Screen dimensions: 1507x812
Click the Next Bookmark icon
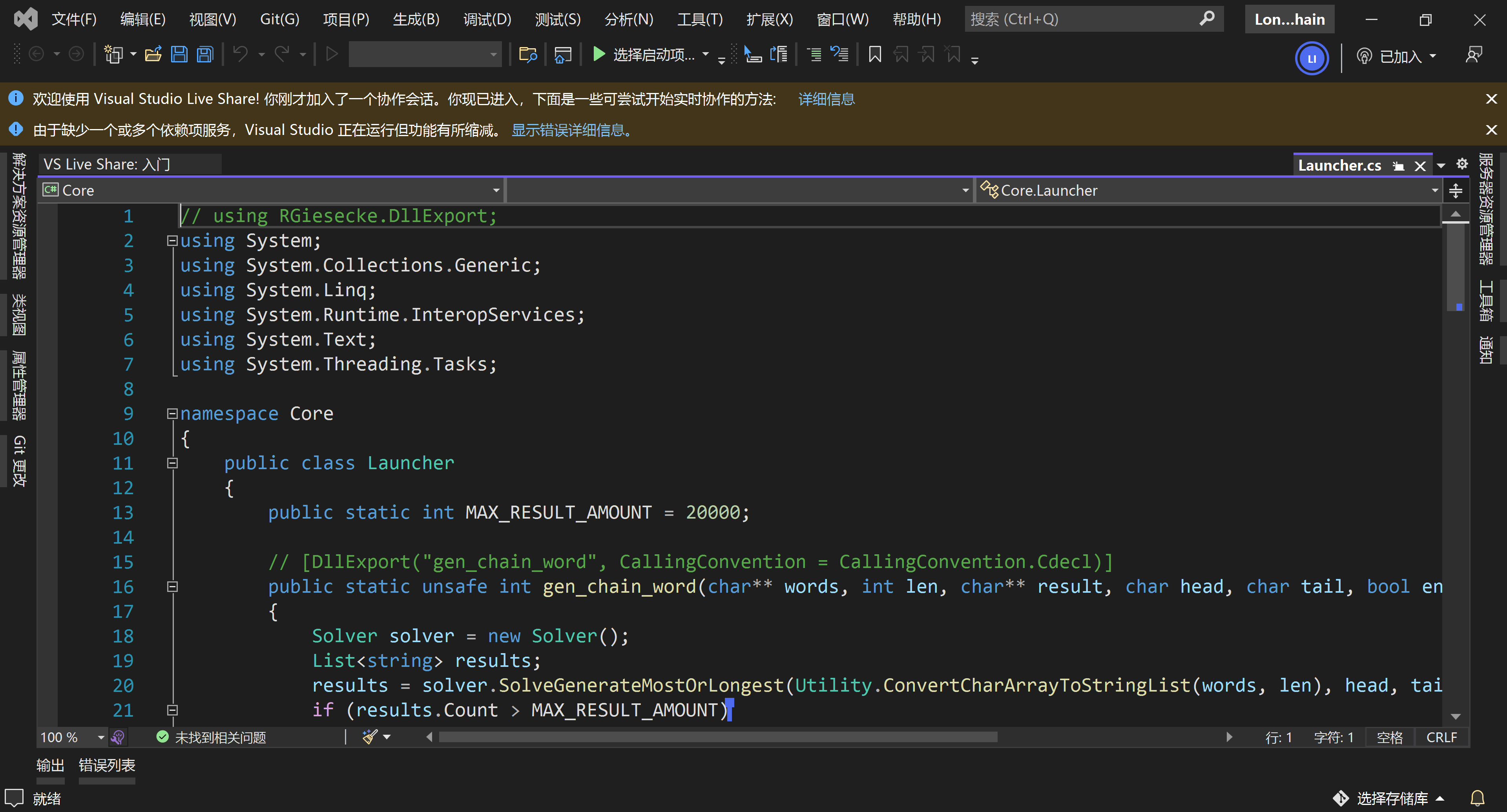(x=927, y=55)
